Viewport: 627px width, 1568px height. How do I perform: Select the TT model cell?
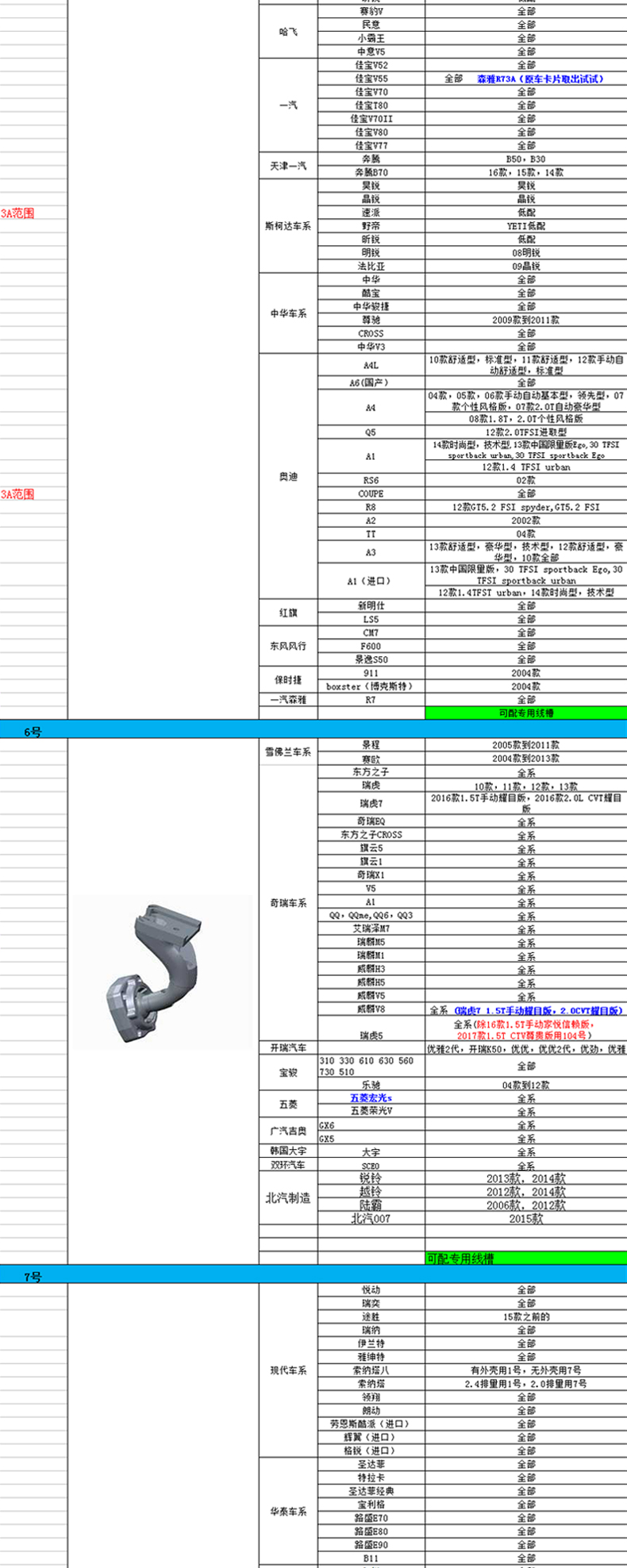(x=371, y=534)
